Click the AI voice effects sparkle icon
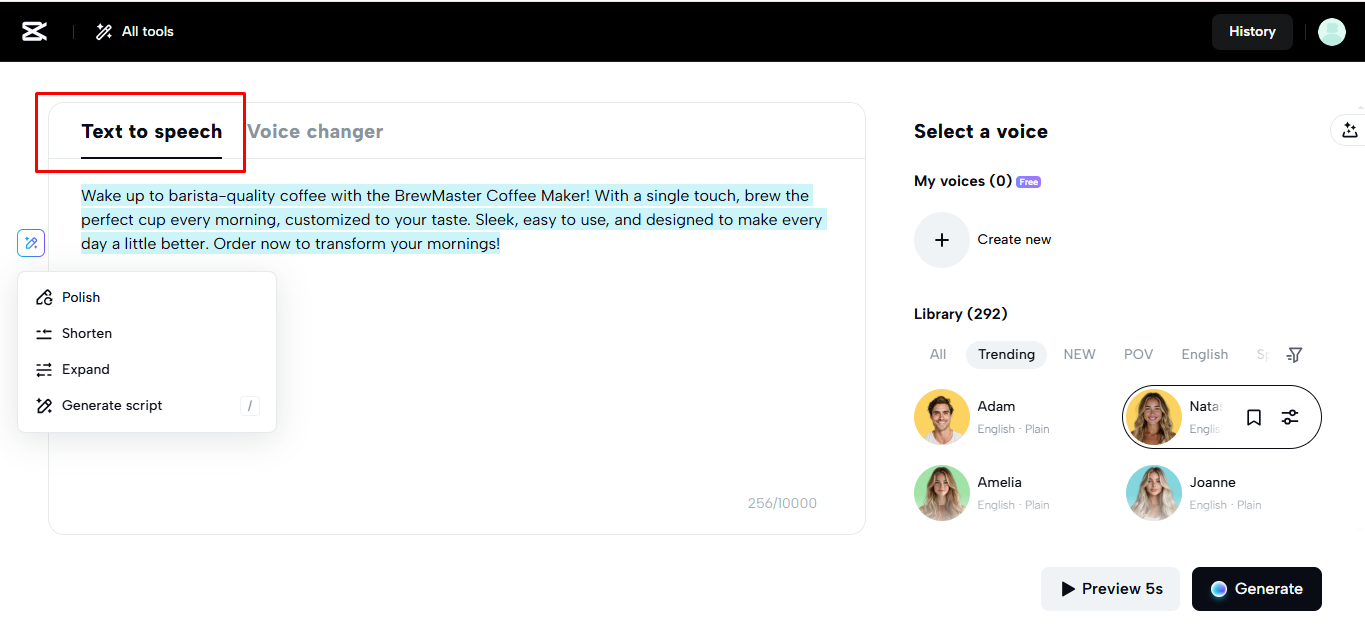The height and width of the screenshot is (643, 1365). pyautogui.click(x=1350, y=130)
